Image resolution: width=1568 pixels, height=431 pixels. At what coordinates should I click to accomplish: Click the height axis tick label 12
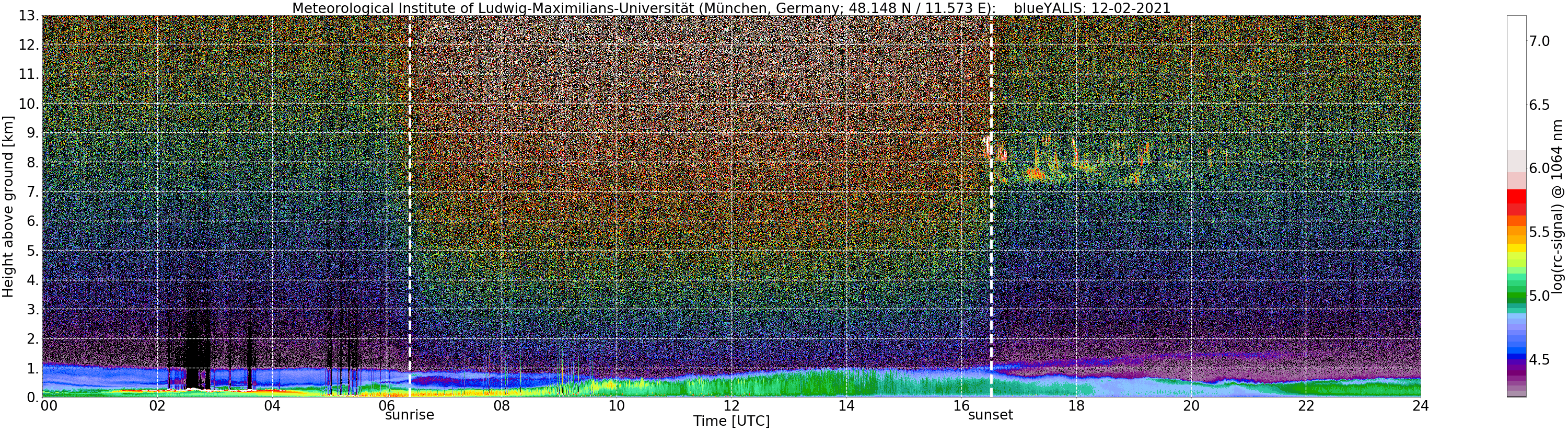(29, 45)
